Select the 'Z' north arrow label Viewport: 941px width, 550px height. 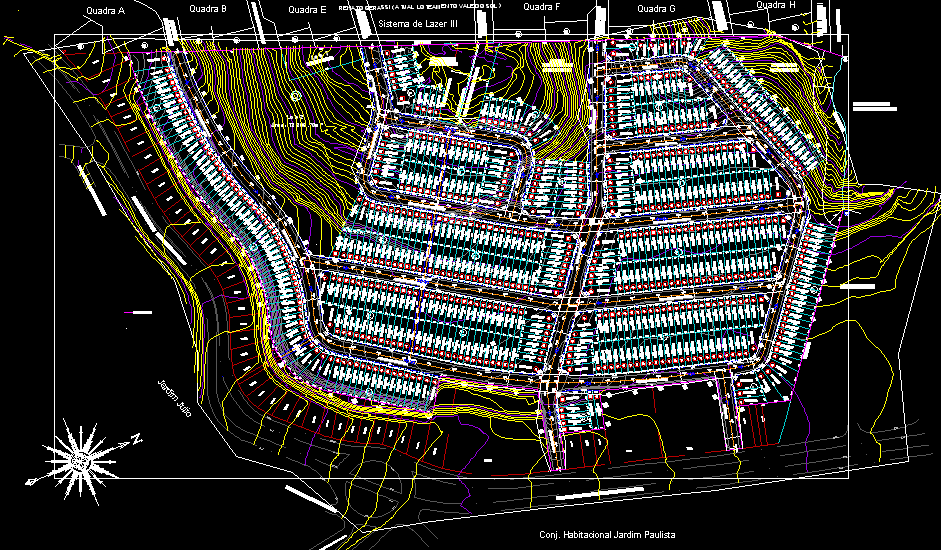pos(137,438)
